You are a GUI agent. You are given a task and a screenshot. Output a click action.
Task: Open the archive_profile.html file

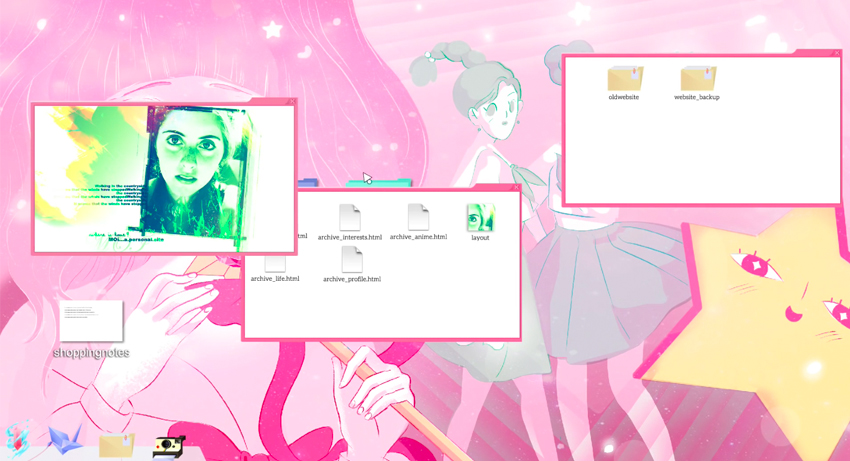(352, 260)
